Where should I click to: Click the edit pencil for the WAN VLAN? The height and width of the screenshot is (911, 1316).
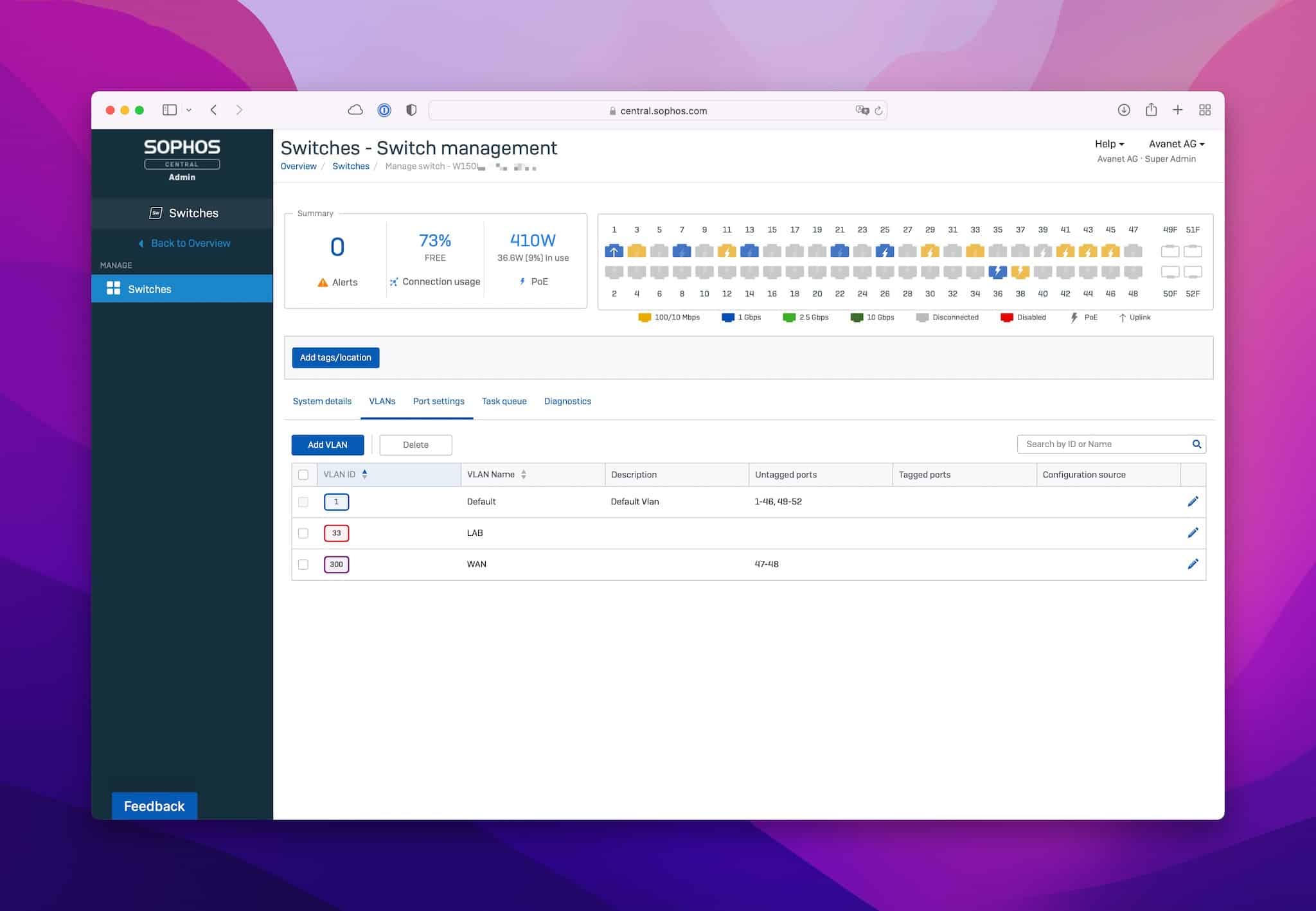1193,564
